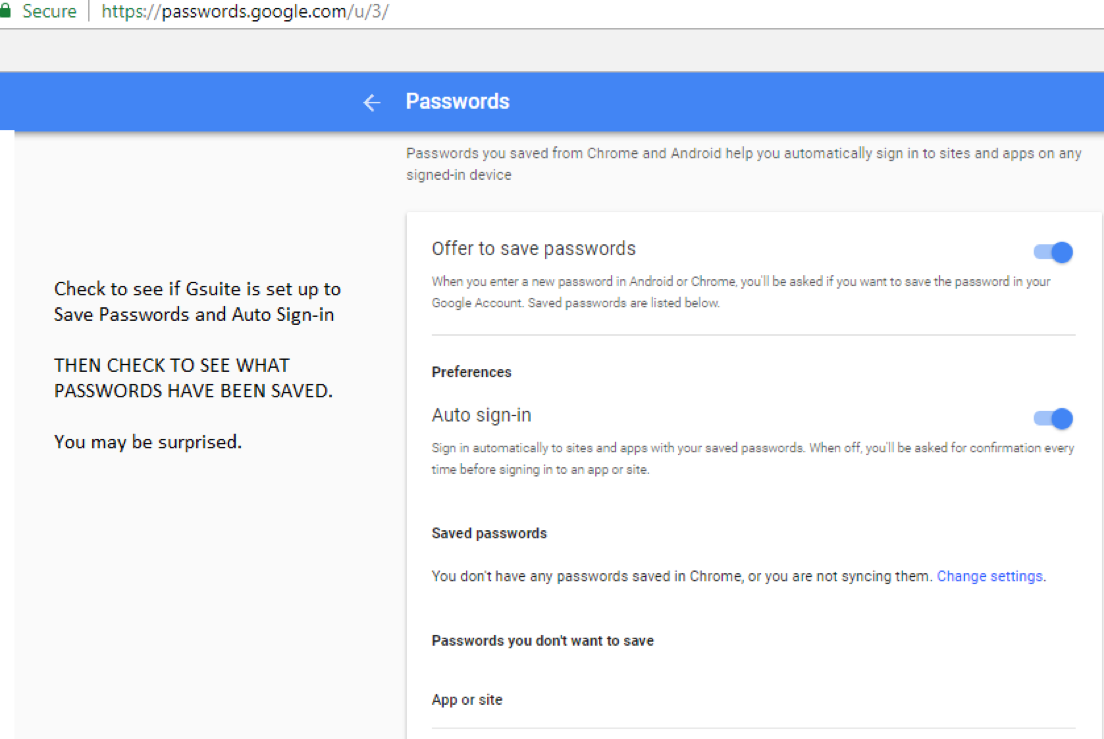Click Passwords you don't want to save heading
This screenshot has width=1104, height=739.
click(543, 641)
